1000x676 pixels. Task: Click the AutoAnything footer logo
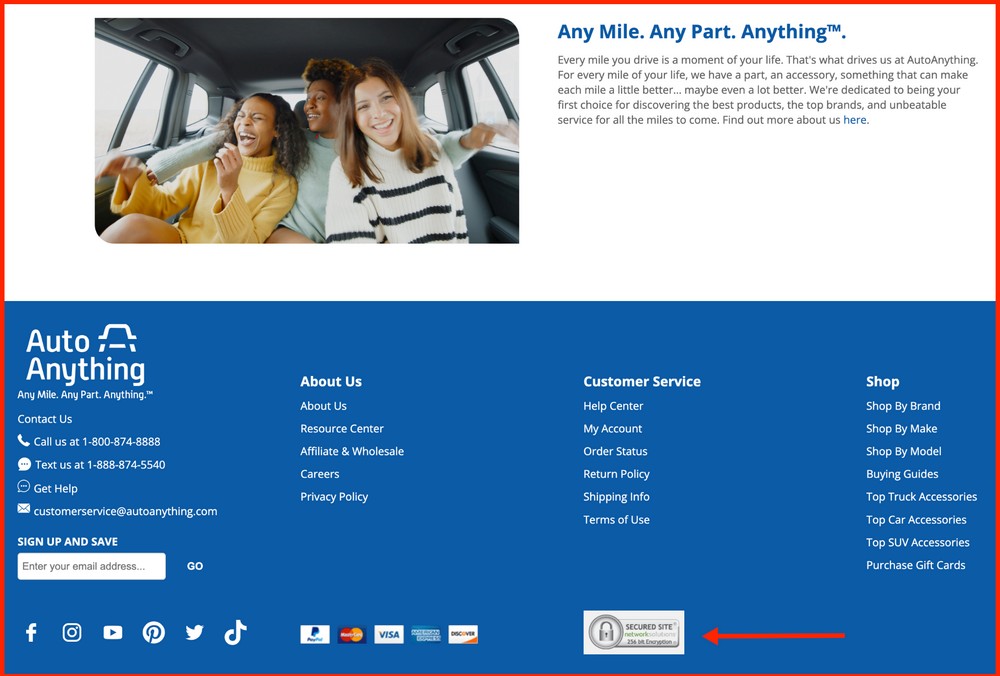pyautogui.click(x=84, y=357)
